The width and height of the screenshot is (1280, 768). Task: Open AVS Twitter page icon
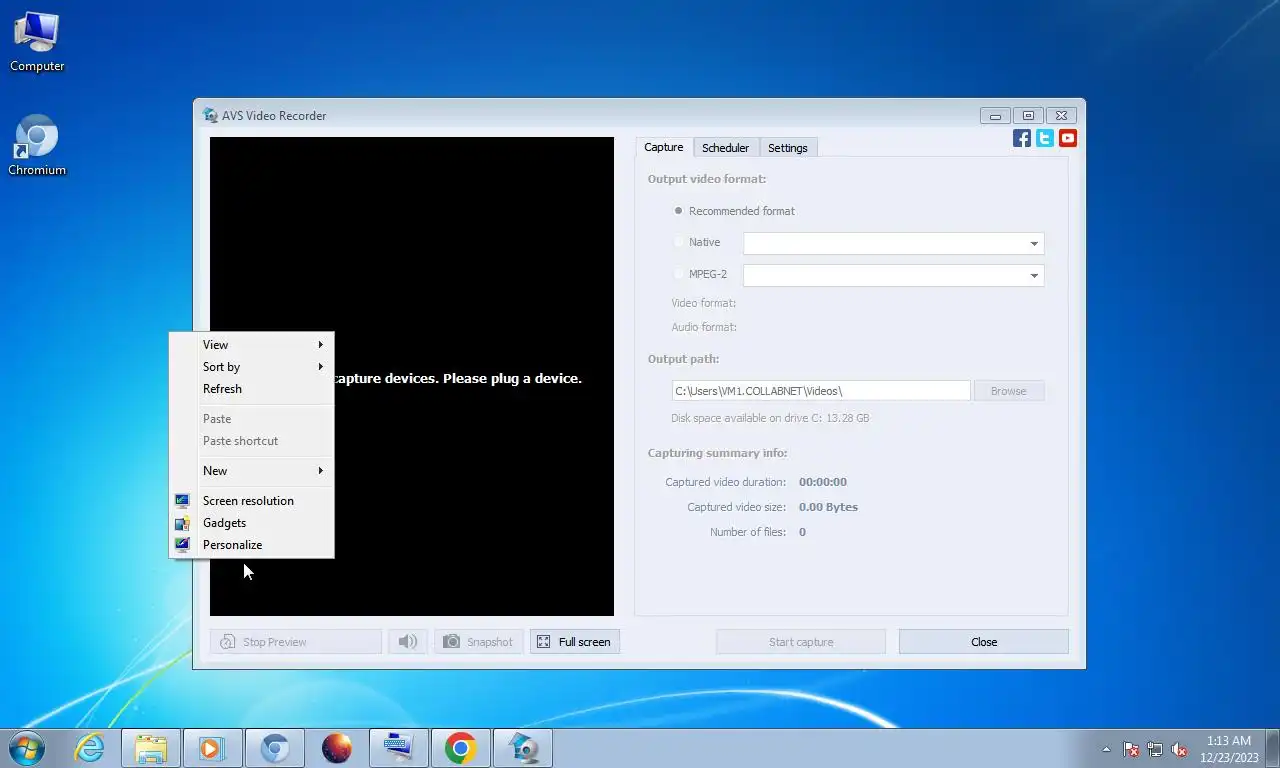click(1044, 138)
